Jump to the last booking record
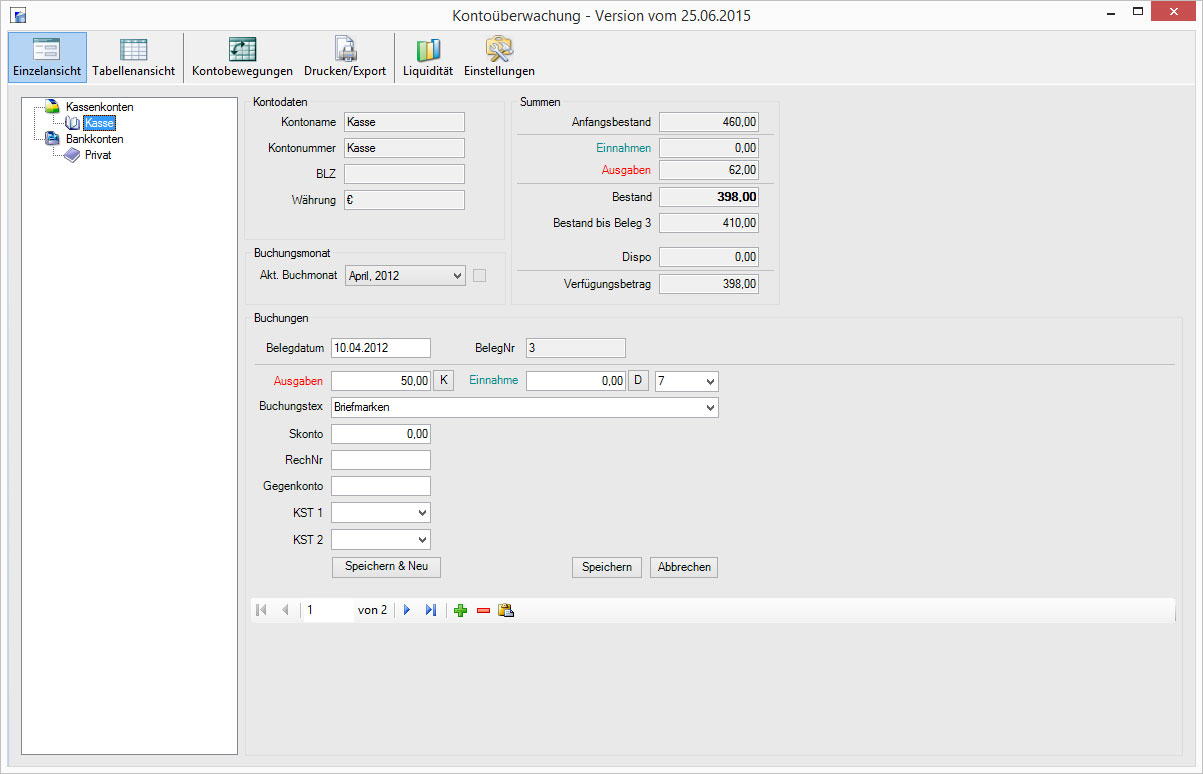The width and height of the screenshot is (1203, 774). (x=431, y=610)
